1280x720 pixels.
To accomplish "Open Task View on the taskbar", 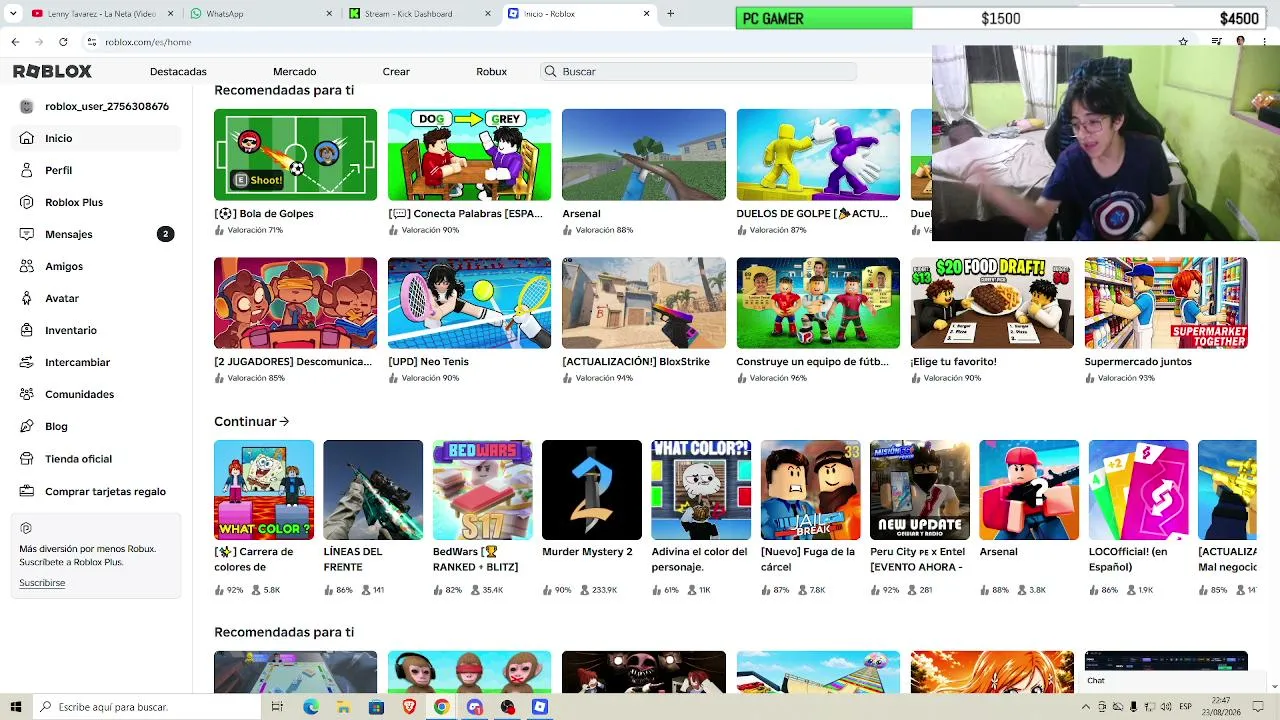I will (x=277, y=707).
